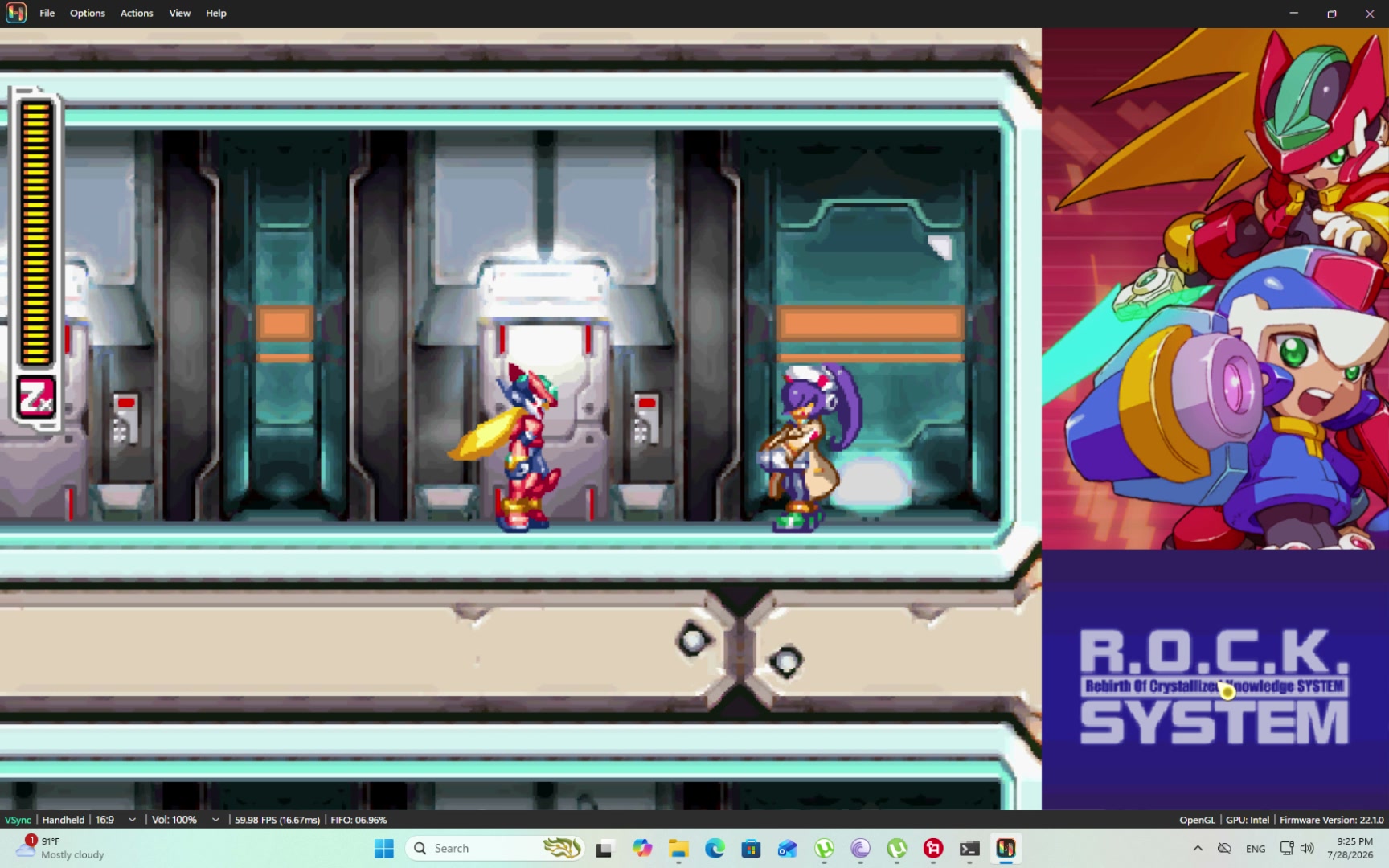Viewport: 1389px width, 868px height.
Task: Open Terminal from the taskbar
Action: (x=969, y=848)
